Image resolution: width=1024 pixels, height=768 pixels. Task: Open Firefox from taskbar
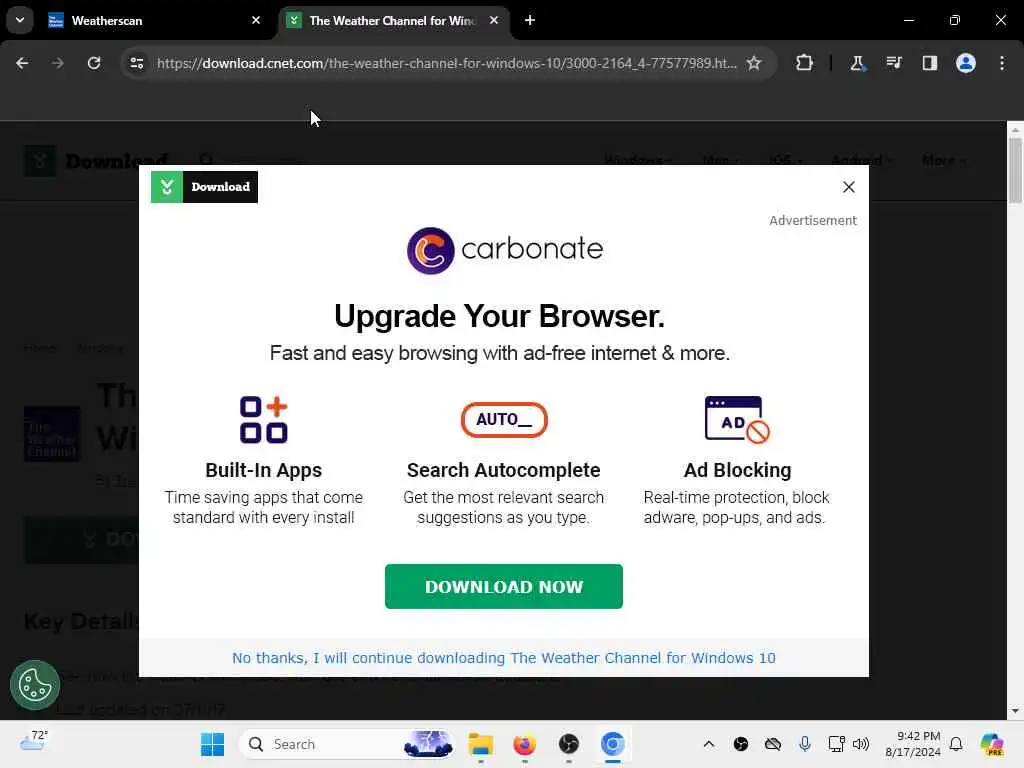coord(524,744)
